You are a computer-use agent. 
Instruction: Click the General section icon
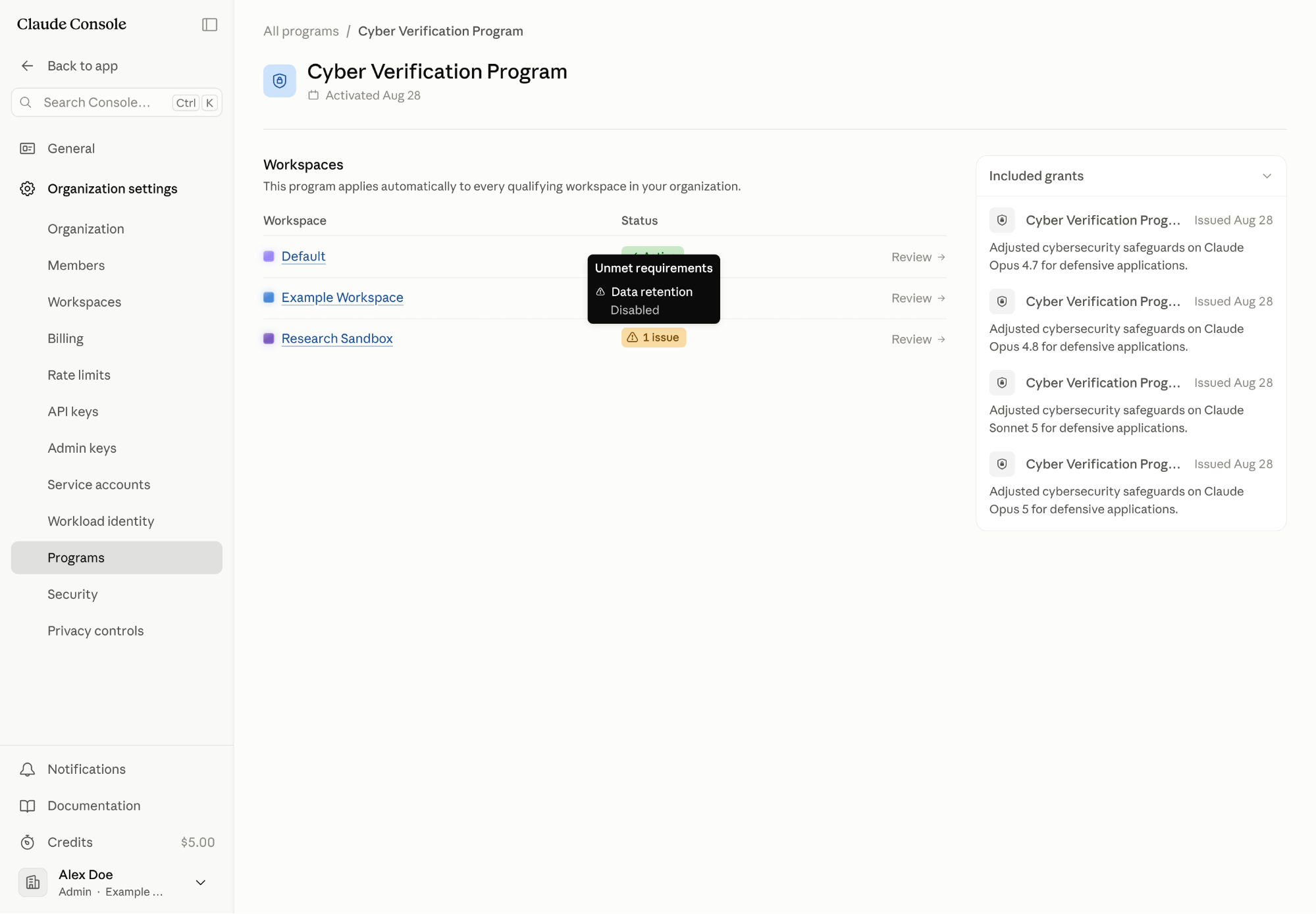27,149
